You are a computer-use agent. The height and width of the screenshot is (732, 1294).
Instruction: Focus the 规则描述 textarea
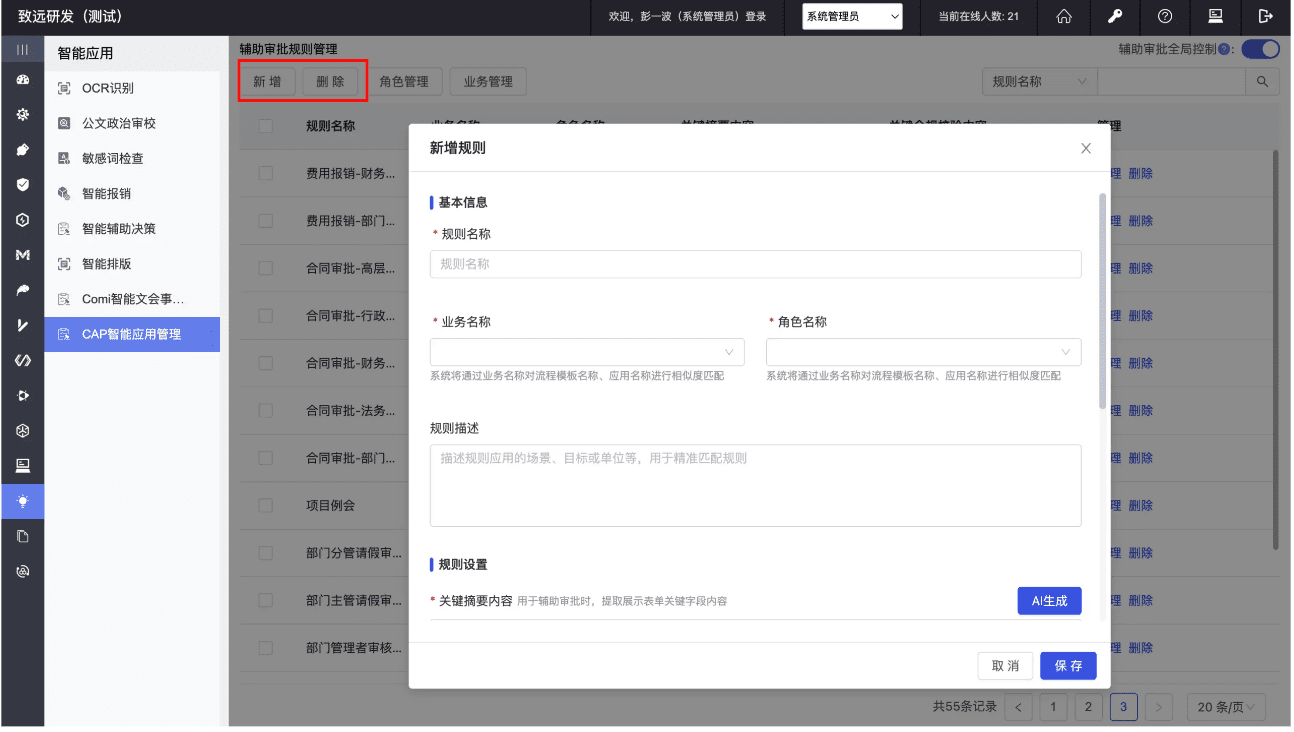(755, 485)
